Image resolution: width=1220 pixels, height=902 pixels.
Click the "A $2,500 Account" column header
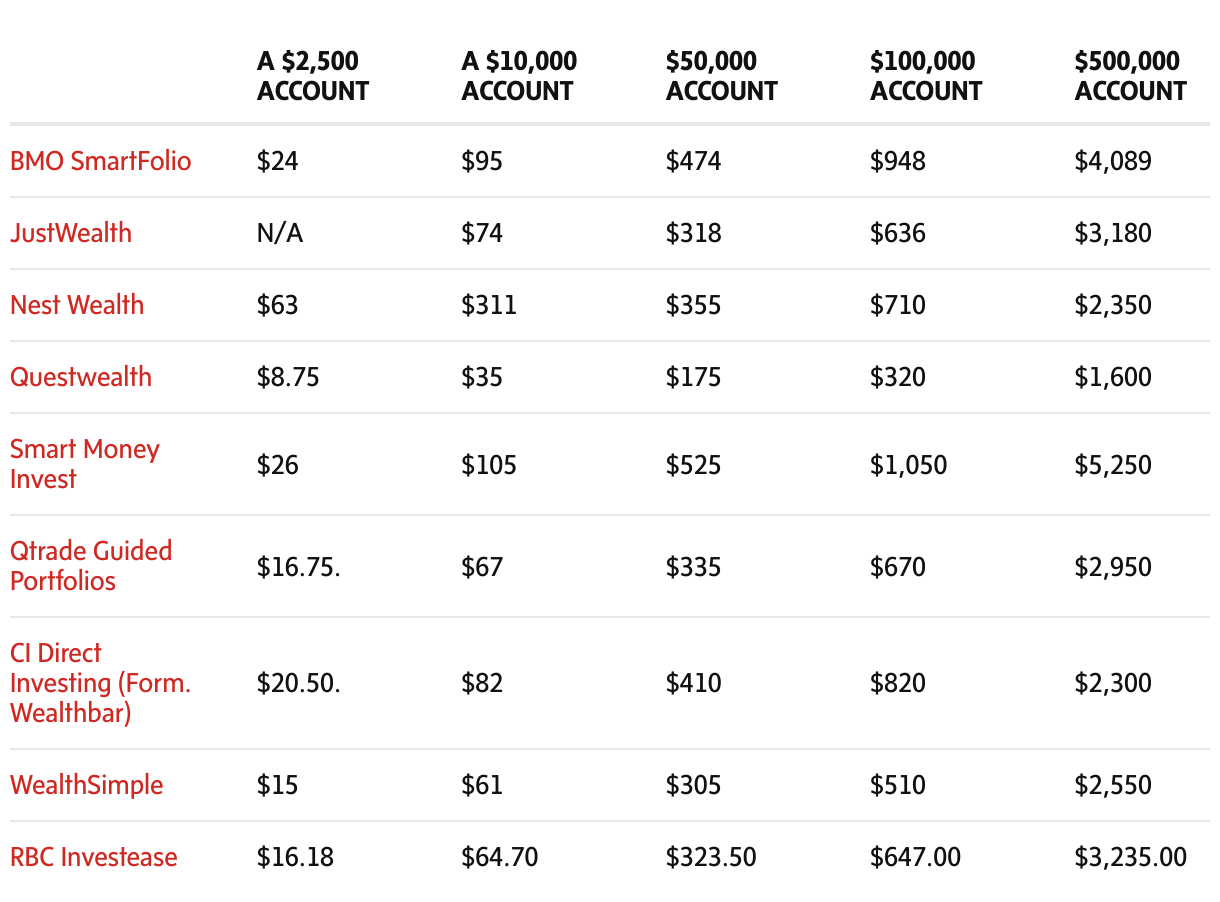[x=313, y=76]
